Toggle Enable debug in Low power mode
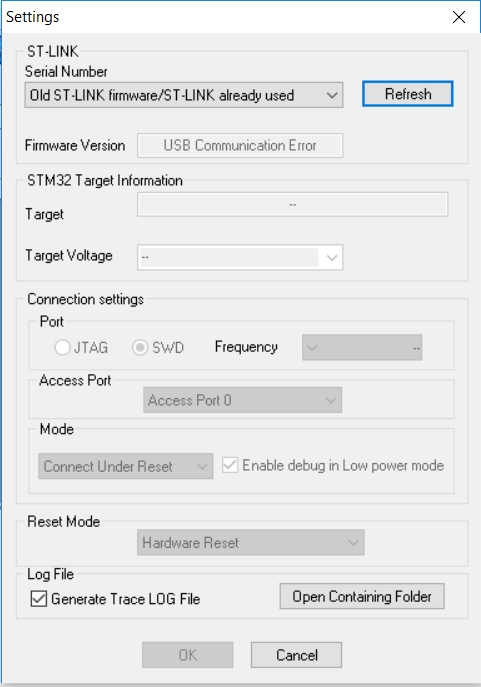 coord(230,465)
